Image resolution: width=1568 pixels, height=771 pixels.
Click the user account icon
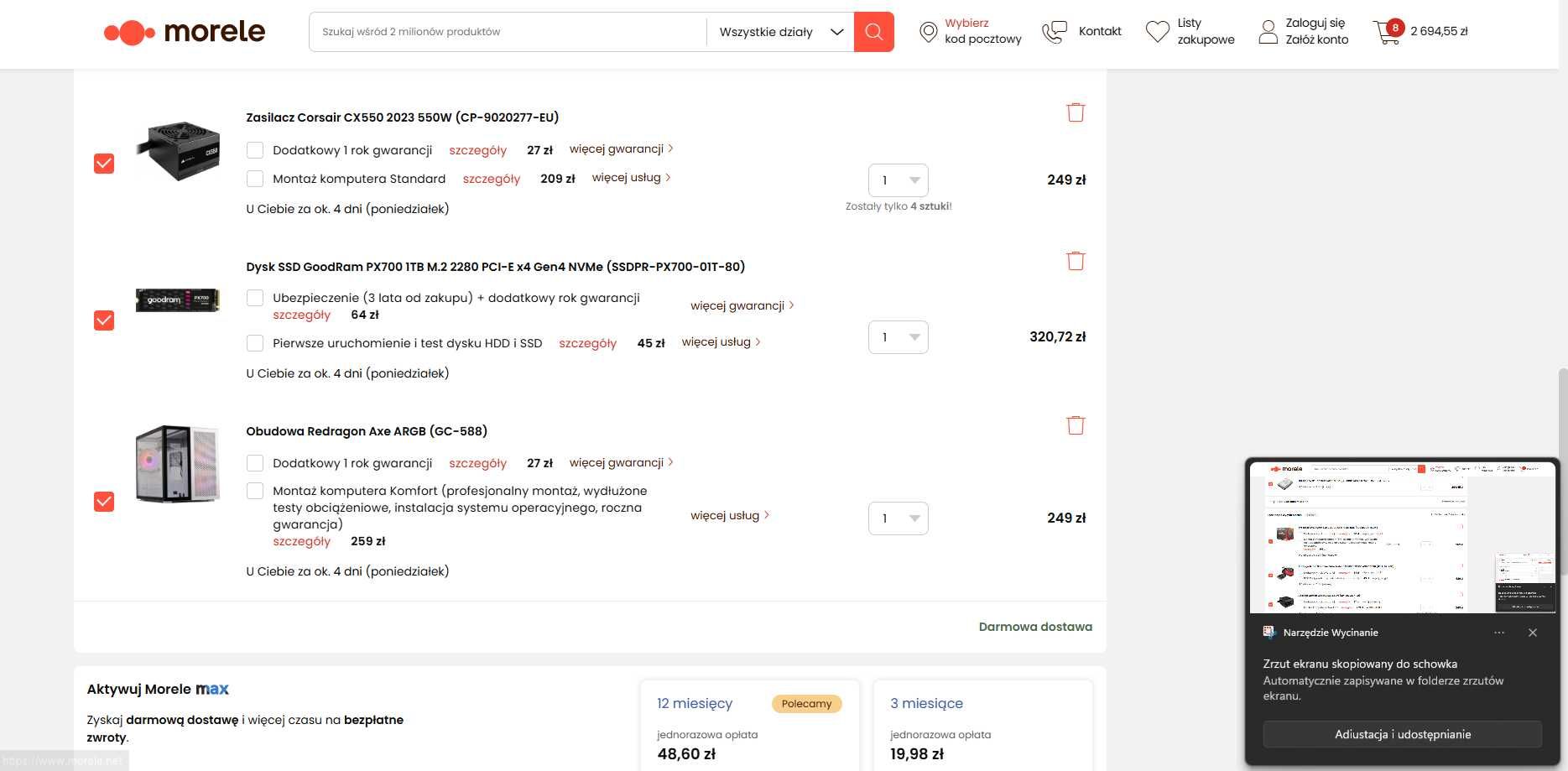point(1268,32)
